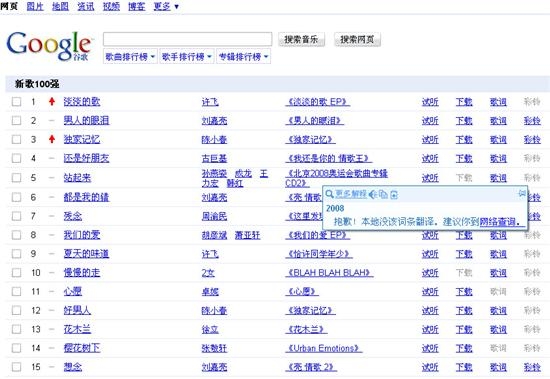
Task: Open the song link 还是好朋友
Action: click(x=86, y=158)
